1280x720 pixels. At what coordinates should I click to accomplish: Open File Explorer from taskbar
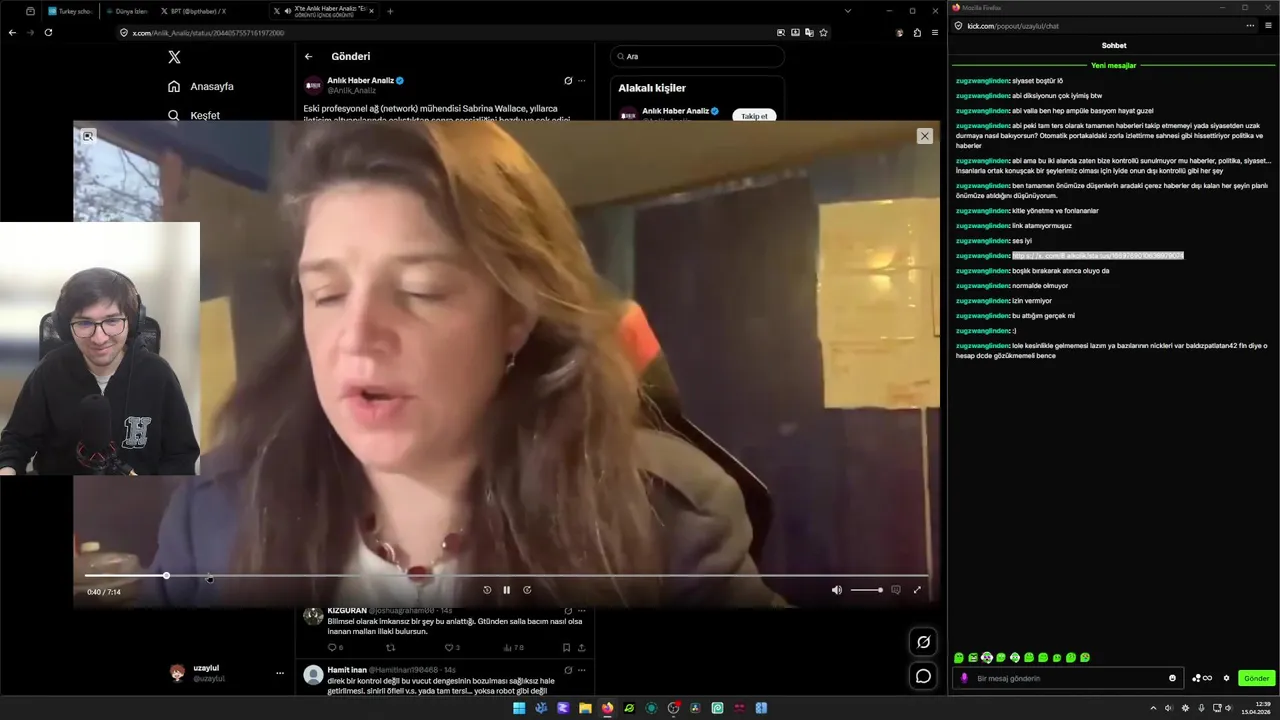[x=585, y=708]
